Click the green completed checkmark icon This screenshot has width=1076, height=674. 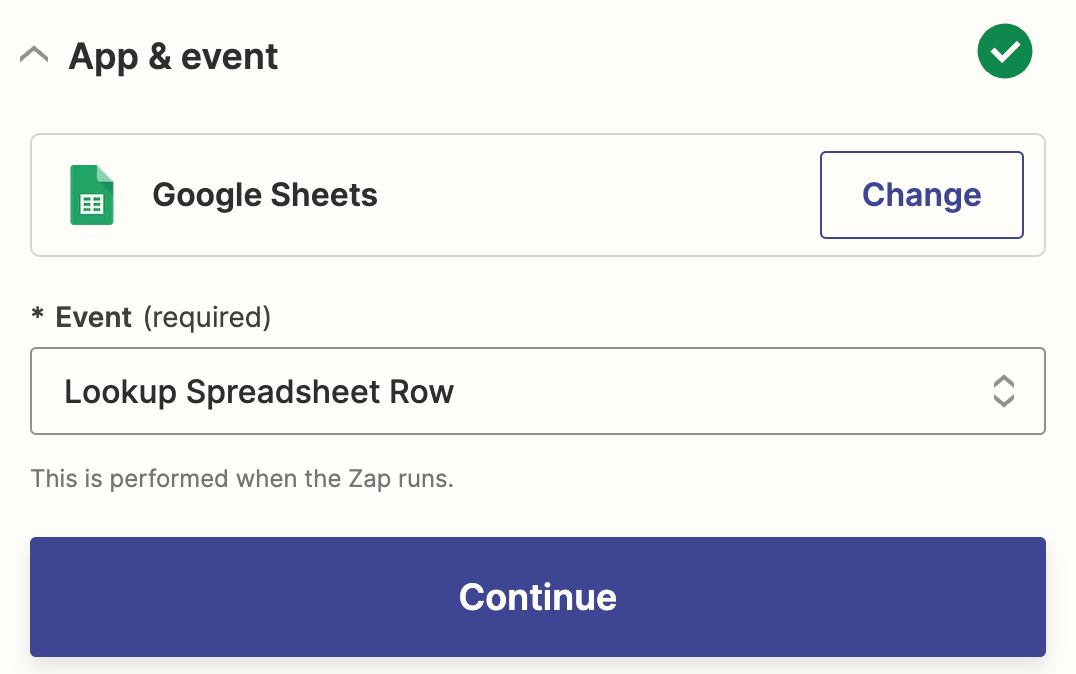pyautogui.click(x=1004, y=52)
